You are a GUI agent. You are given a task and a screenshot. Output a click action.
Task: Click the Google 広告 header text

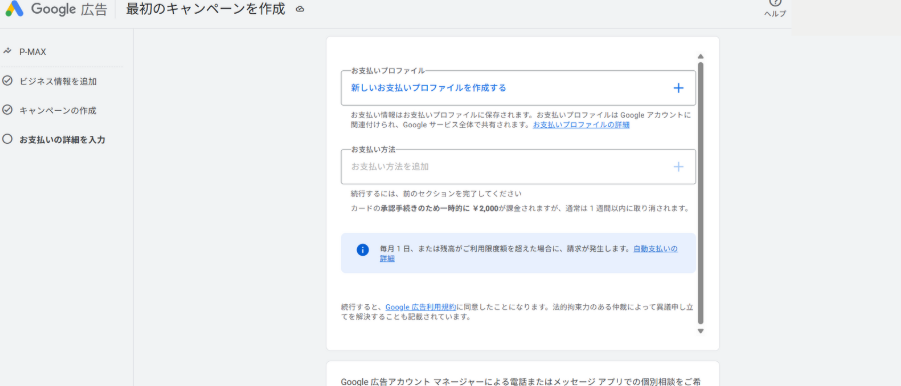(69, 9)
